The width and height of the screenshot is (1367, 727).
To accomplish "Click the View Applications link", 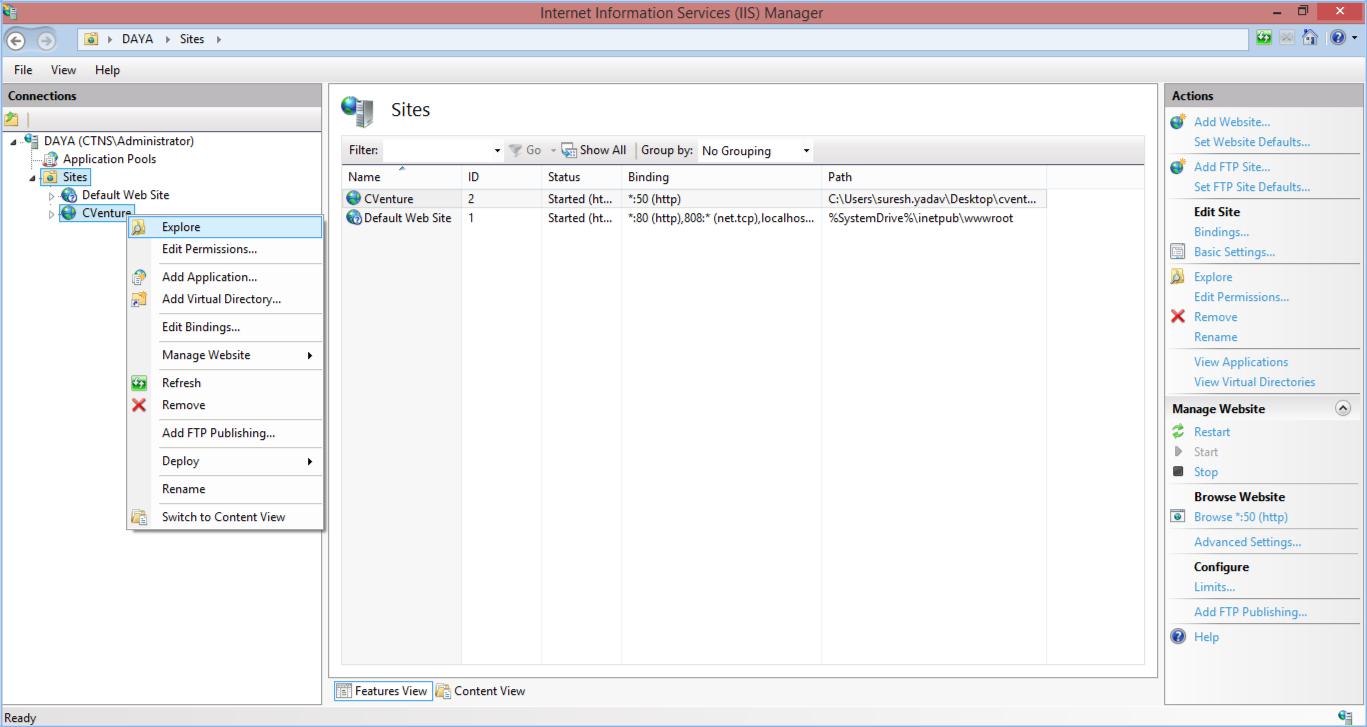I will pos(1241,362).
